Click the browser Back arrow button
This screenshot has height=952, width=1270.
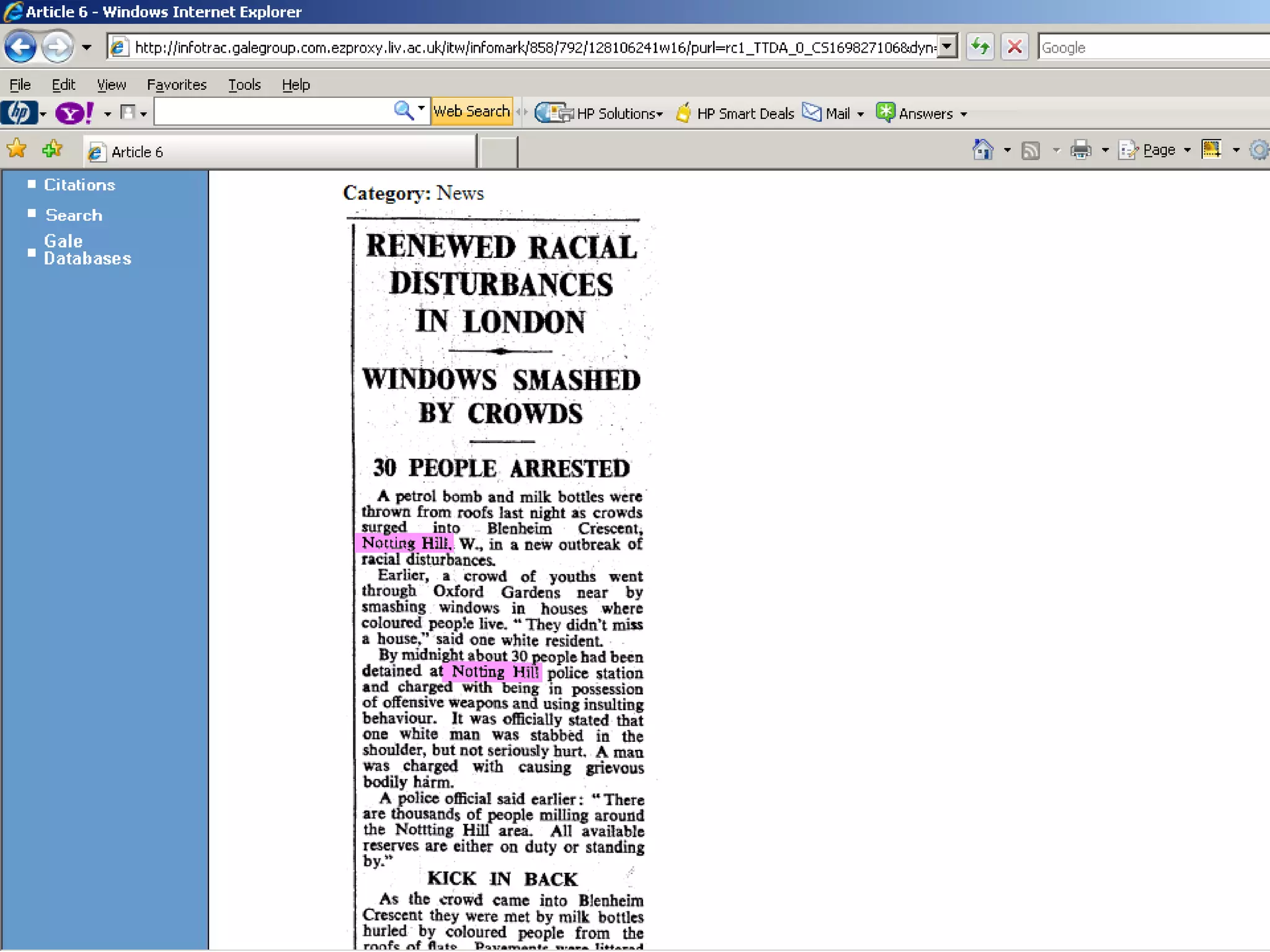[x=20, y=47]
